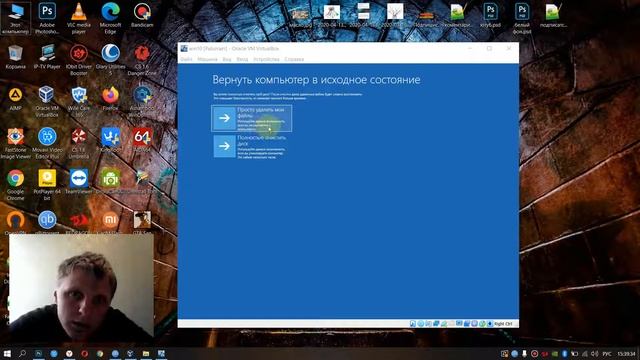Click the Right Ctrl host key indicator

pyautogui.click(x=503, y=324)
